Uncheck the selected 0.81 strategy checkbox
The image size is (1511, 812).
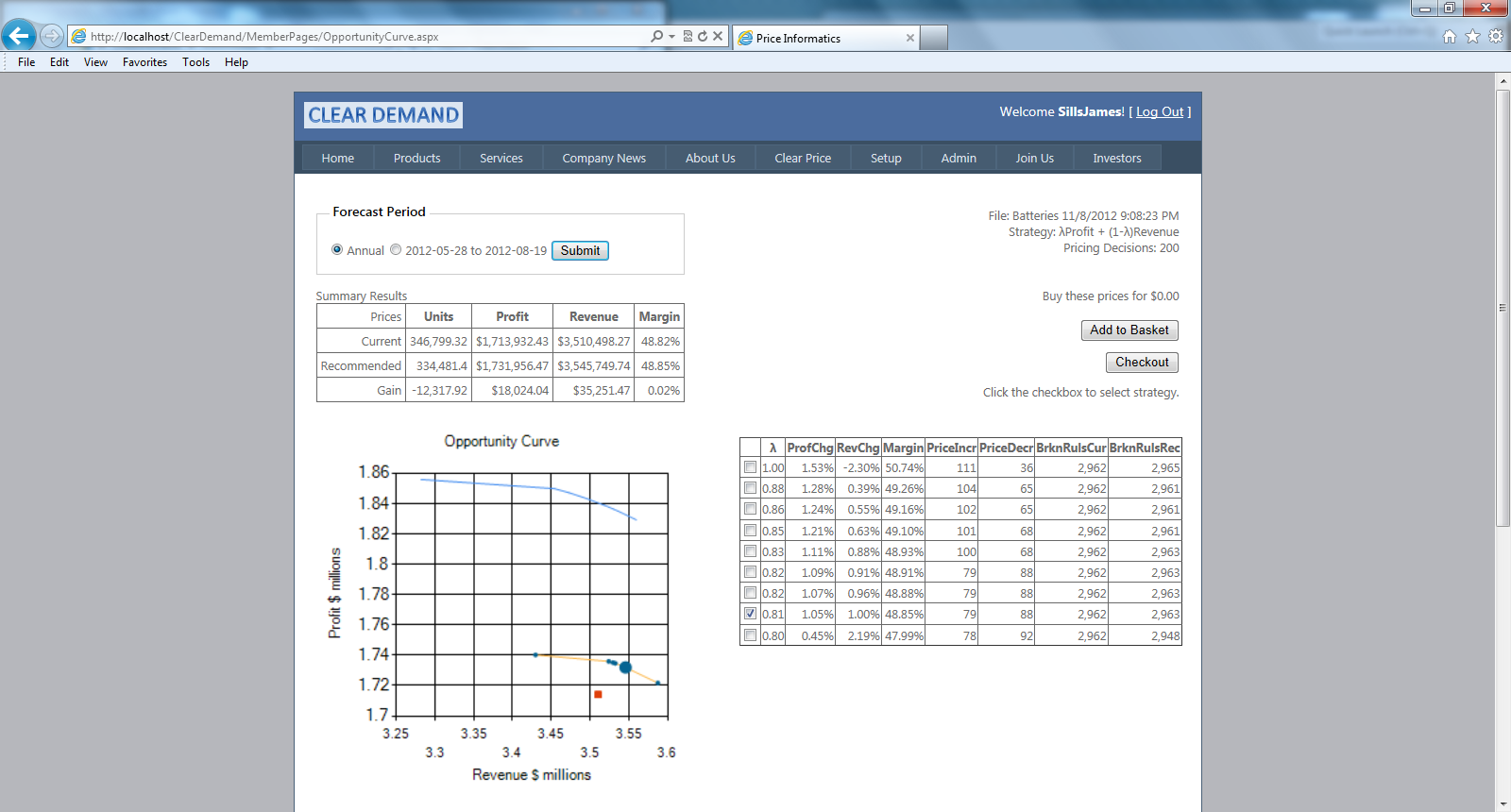pyautogui.click(x=750, y=614)
